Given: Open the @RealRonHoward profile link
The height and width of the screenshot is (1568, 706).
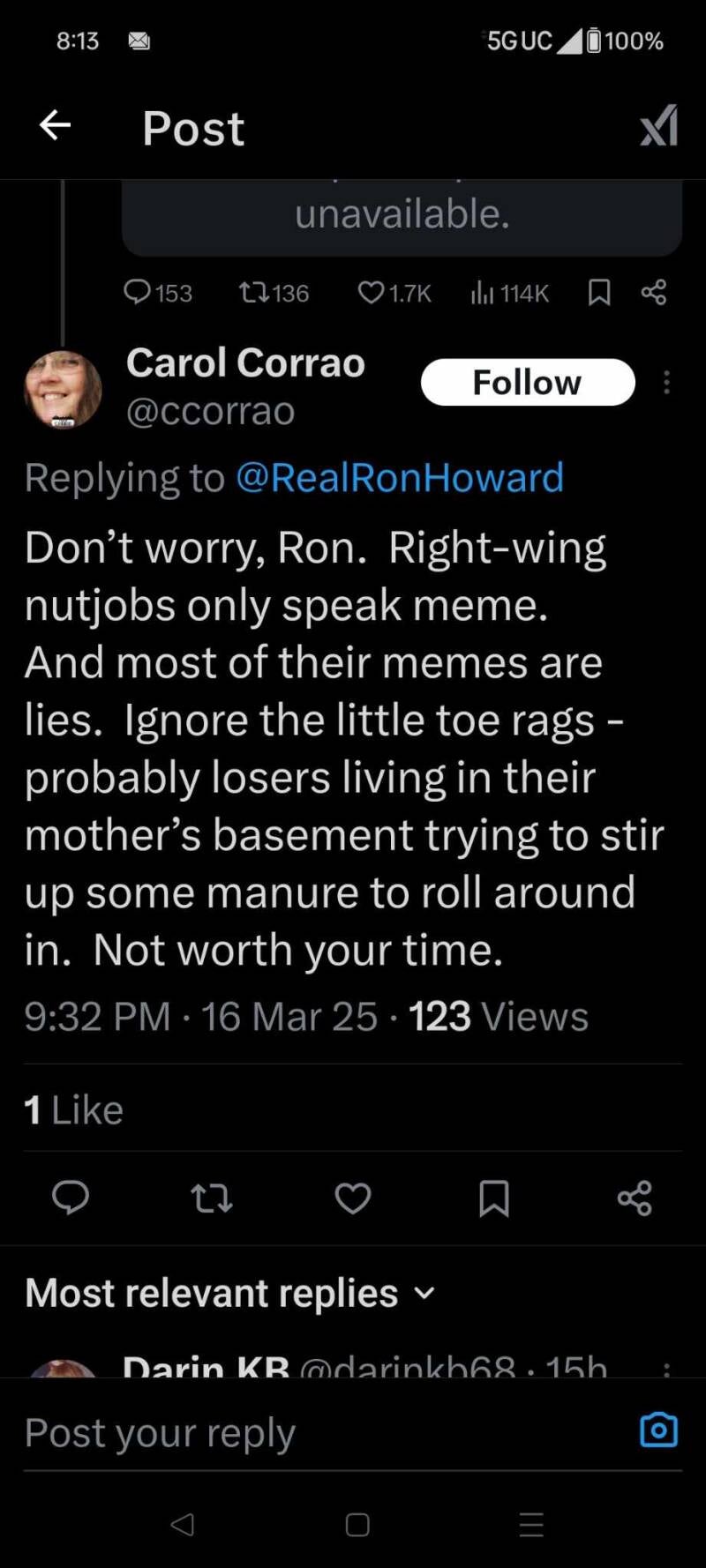Looking at the screenshot, I should [399, 478].
